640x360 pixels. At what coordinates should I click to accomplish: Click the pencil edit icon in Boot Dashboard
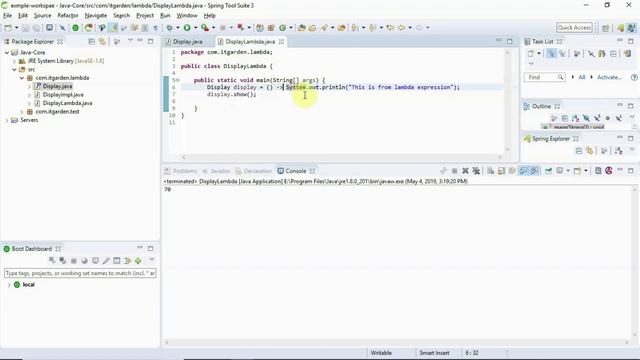coord(106,260)
